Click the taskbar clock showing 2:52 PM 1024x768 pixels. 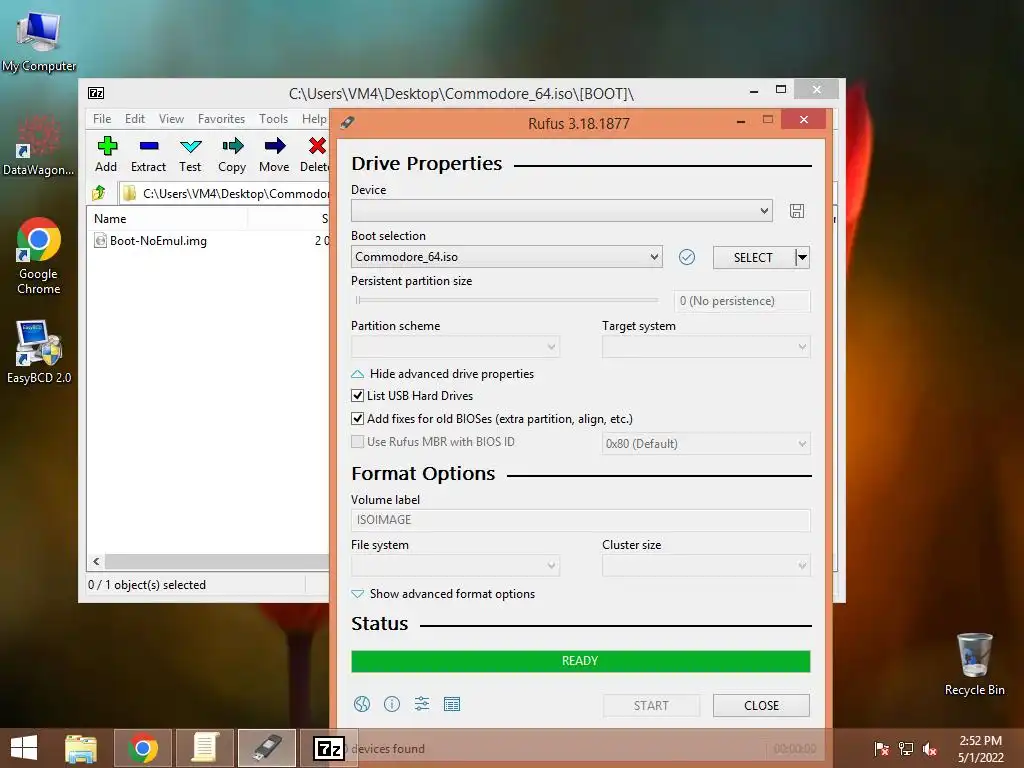[x=980, y=749]
